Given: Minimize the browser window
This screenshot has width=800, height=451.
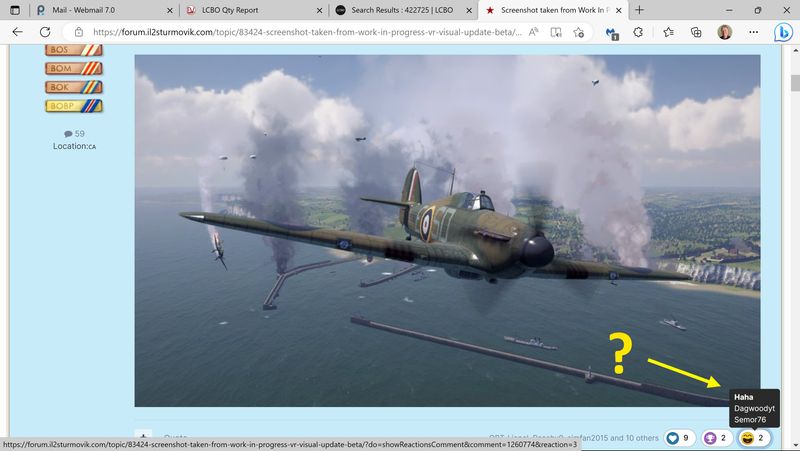Looking at the screenshot, I should [x=729, y=10].
